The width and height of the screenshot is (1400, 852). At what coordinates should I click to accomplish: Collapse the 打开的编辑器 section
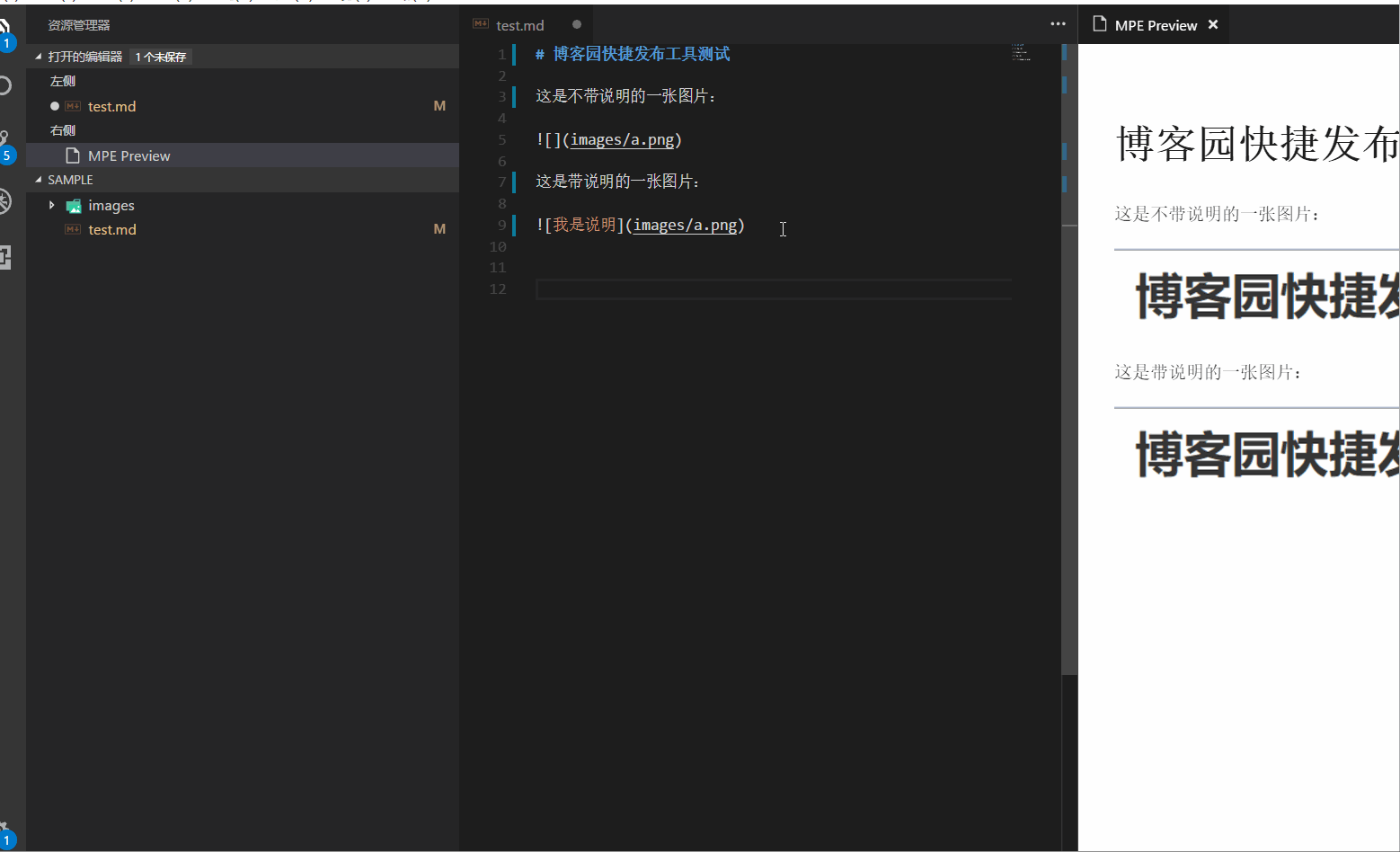(x=39, y=57)
